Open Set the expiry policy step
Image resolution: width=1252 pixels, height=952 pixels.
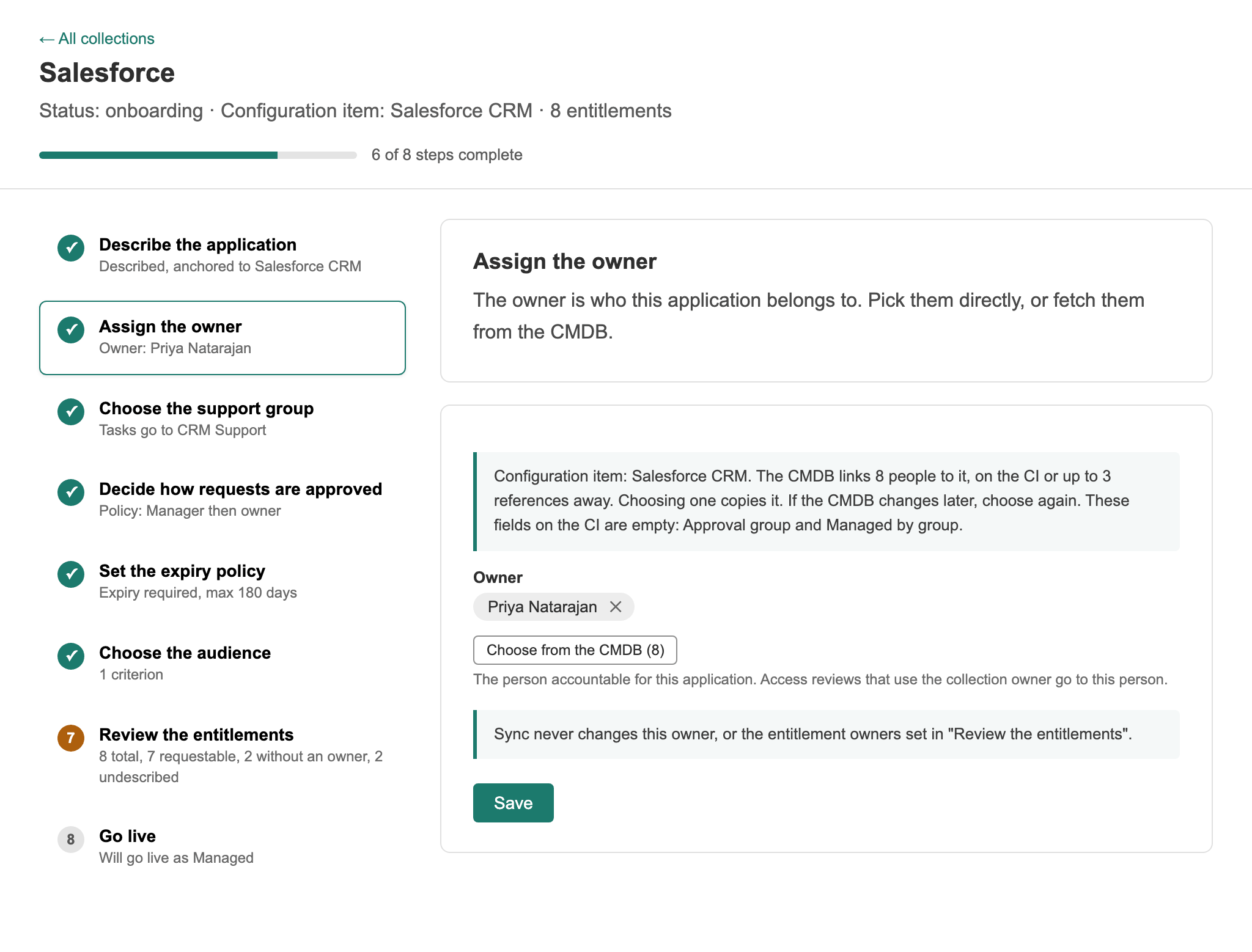click(x=223, y=582)
